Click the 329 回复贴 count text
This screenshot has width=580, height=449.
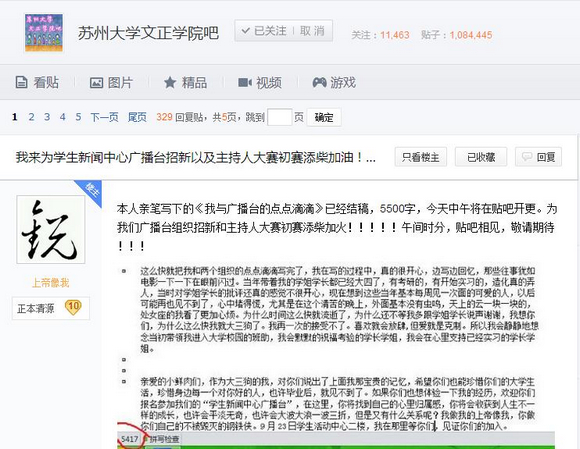tap(179, 117)
